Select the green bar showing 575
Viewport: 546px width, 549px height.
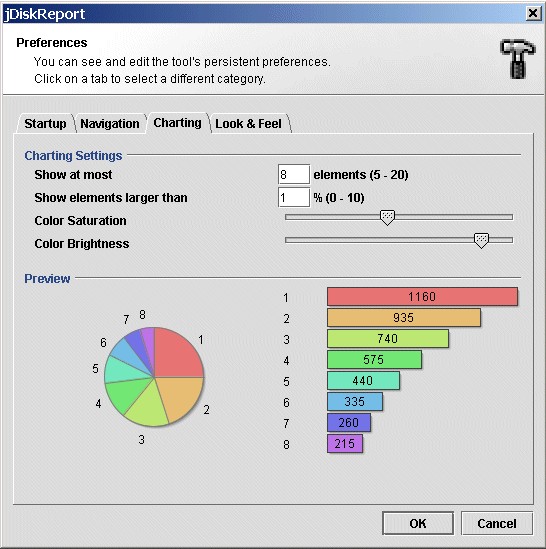coord(374,360)
